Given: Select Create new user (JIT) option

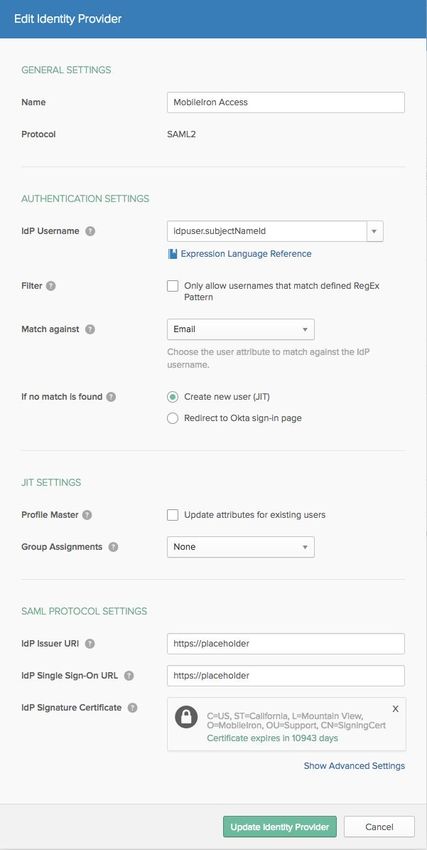Looking at the screenshot, I should pyautogui.click(x=172, y=397).
